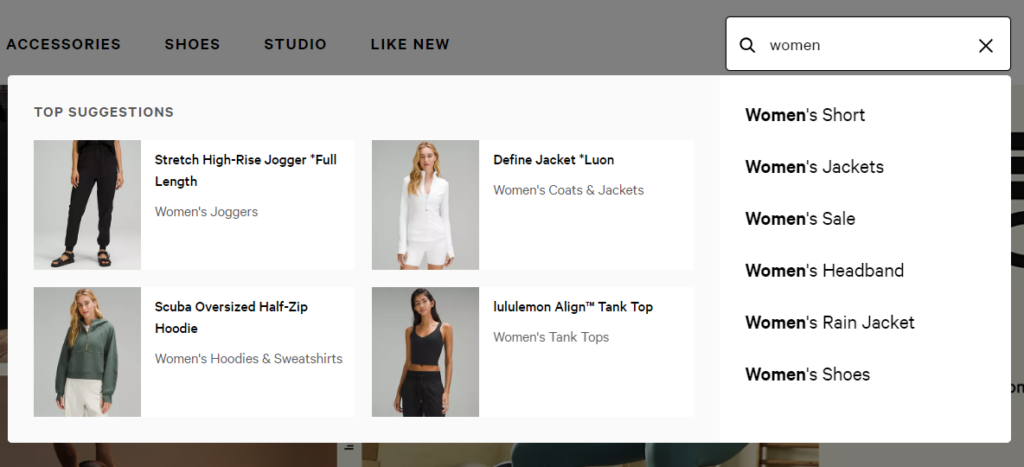
Task: Open the green Scuba Hoodie product image
Action: pyautogui.click(x=88, y=351)
